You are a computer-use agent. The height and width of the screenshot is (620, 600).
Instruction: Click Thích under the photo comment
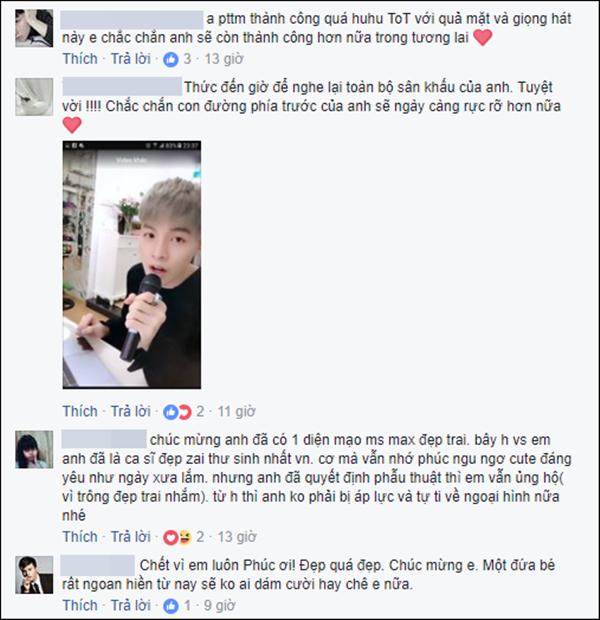pos(80,412)
